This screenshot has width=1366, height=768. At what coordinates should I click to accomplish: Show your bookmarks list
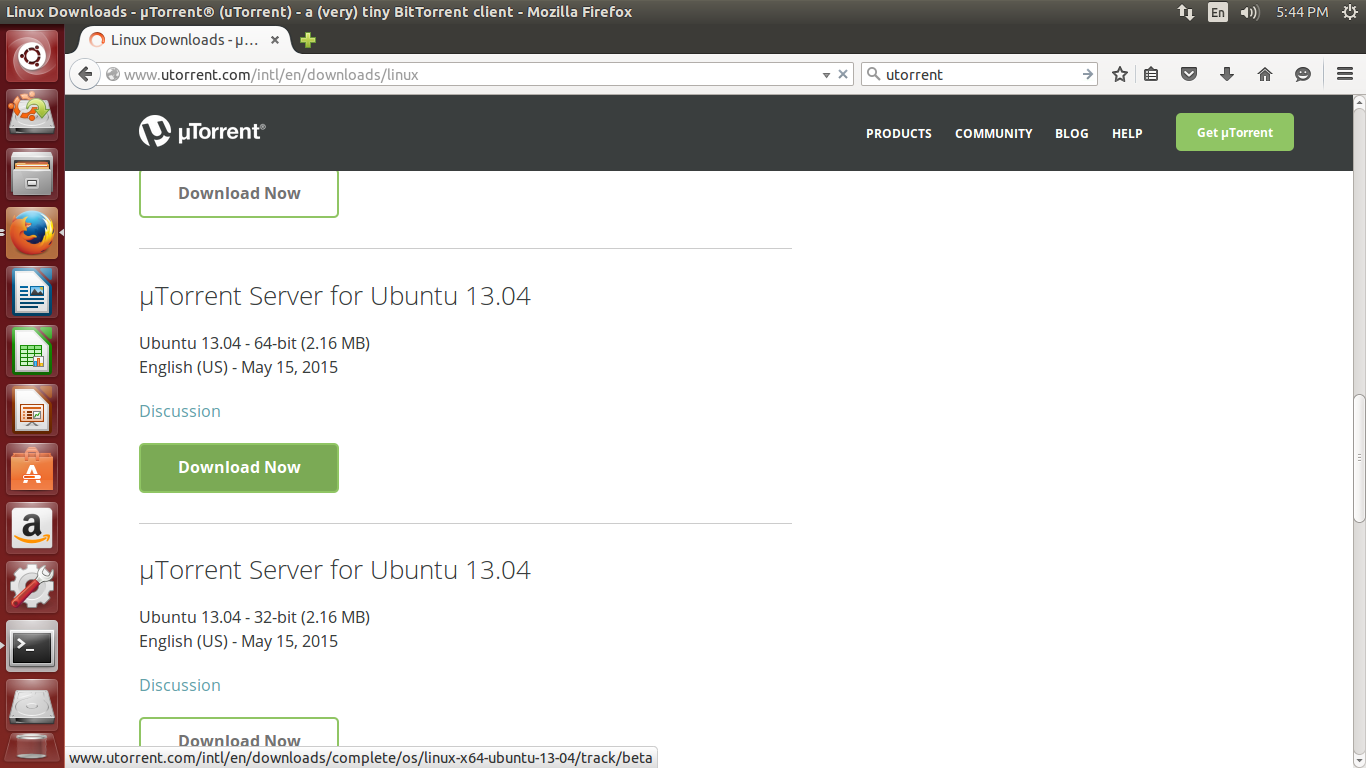[1151, 74]
